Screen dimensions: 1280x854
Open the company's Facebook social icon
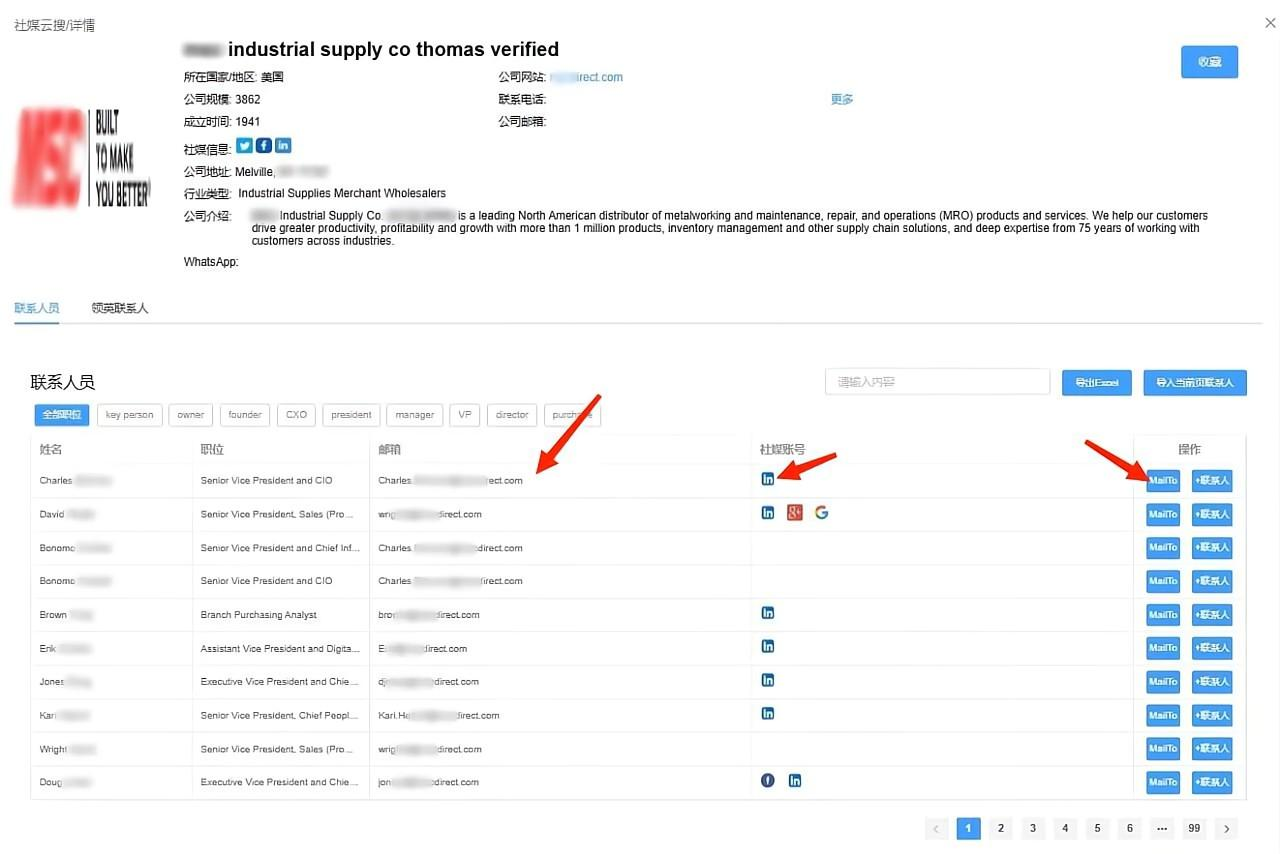(264, 146)
